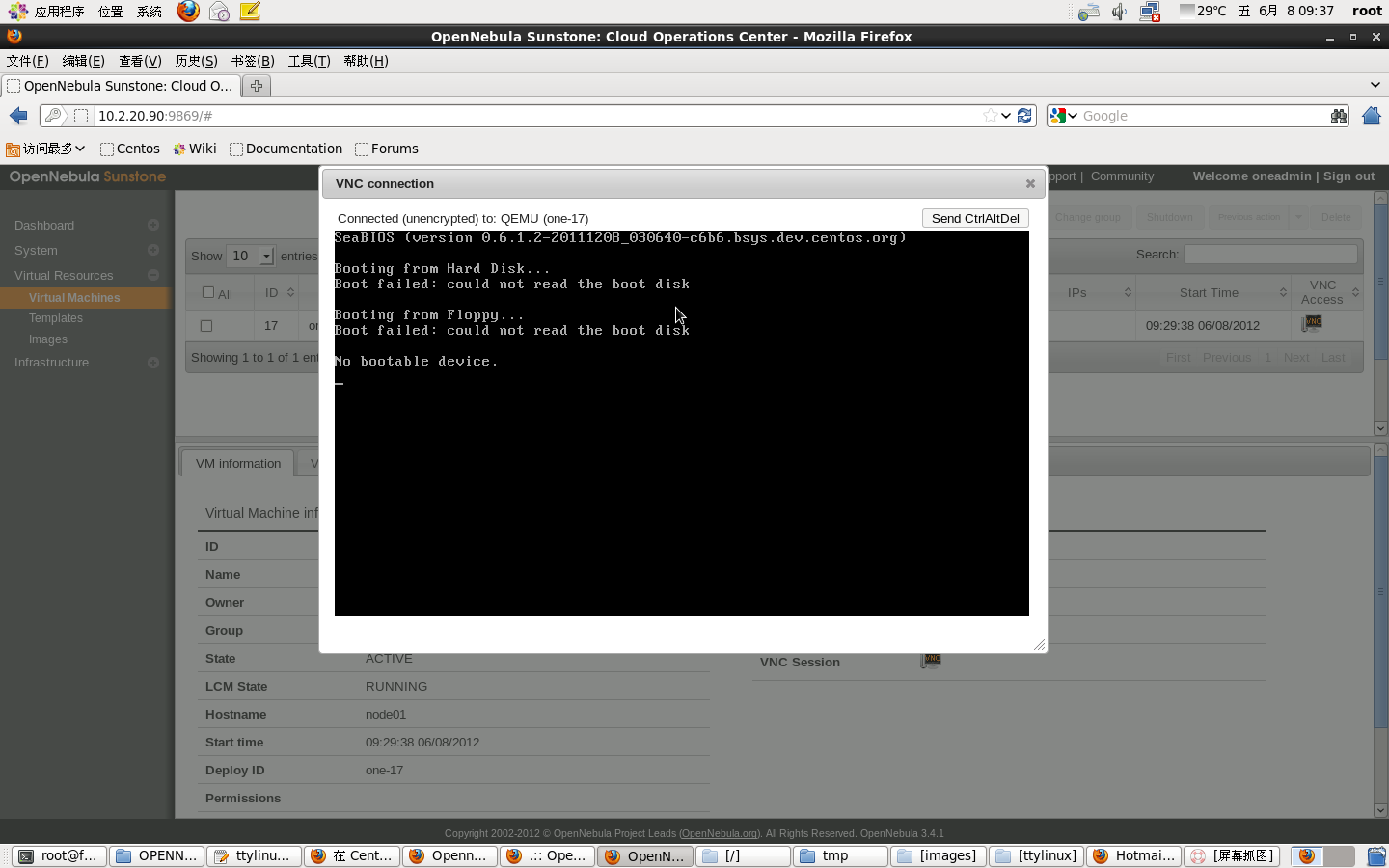Launch Firefox from the top panel
Viewport: 1389px width, 868px height.
(x=188, y=12)
